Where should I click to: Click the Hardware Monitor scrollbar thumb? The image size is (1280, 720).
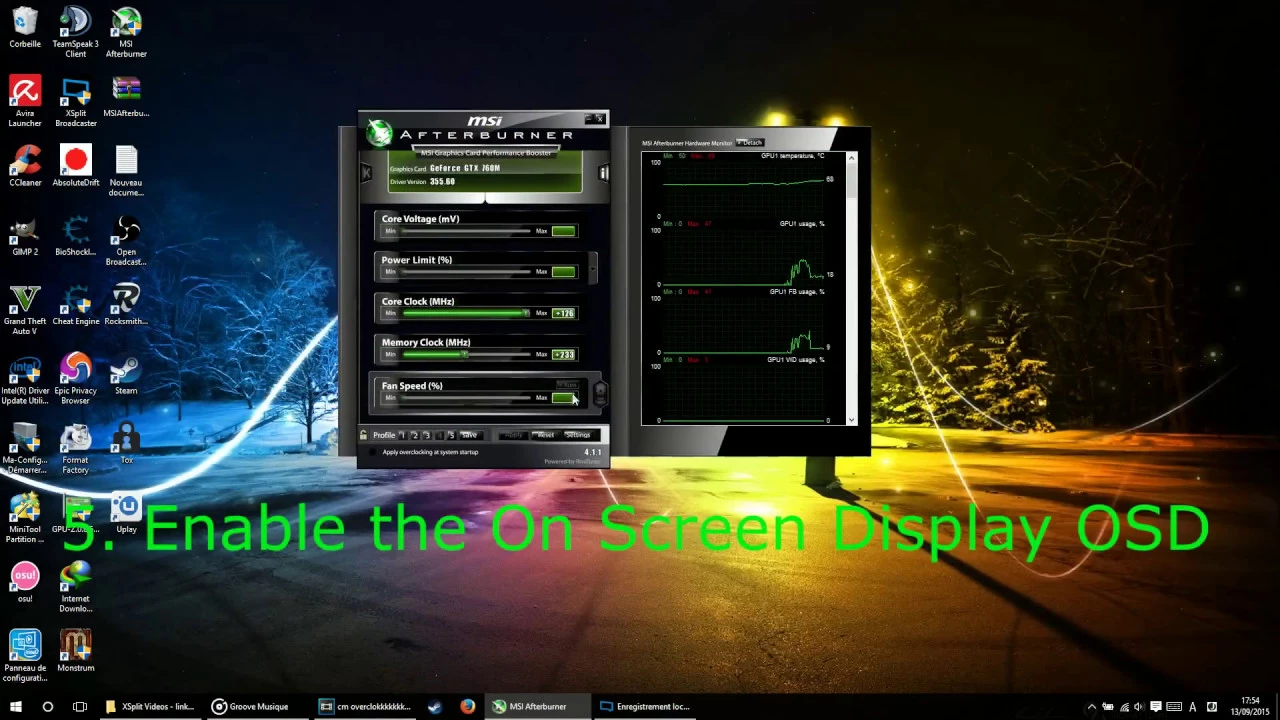click(x=852, y=180)
